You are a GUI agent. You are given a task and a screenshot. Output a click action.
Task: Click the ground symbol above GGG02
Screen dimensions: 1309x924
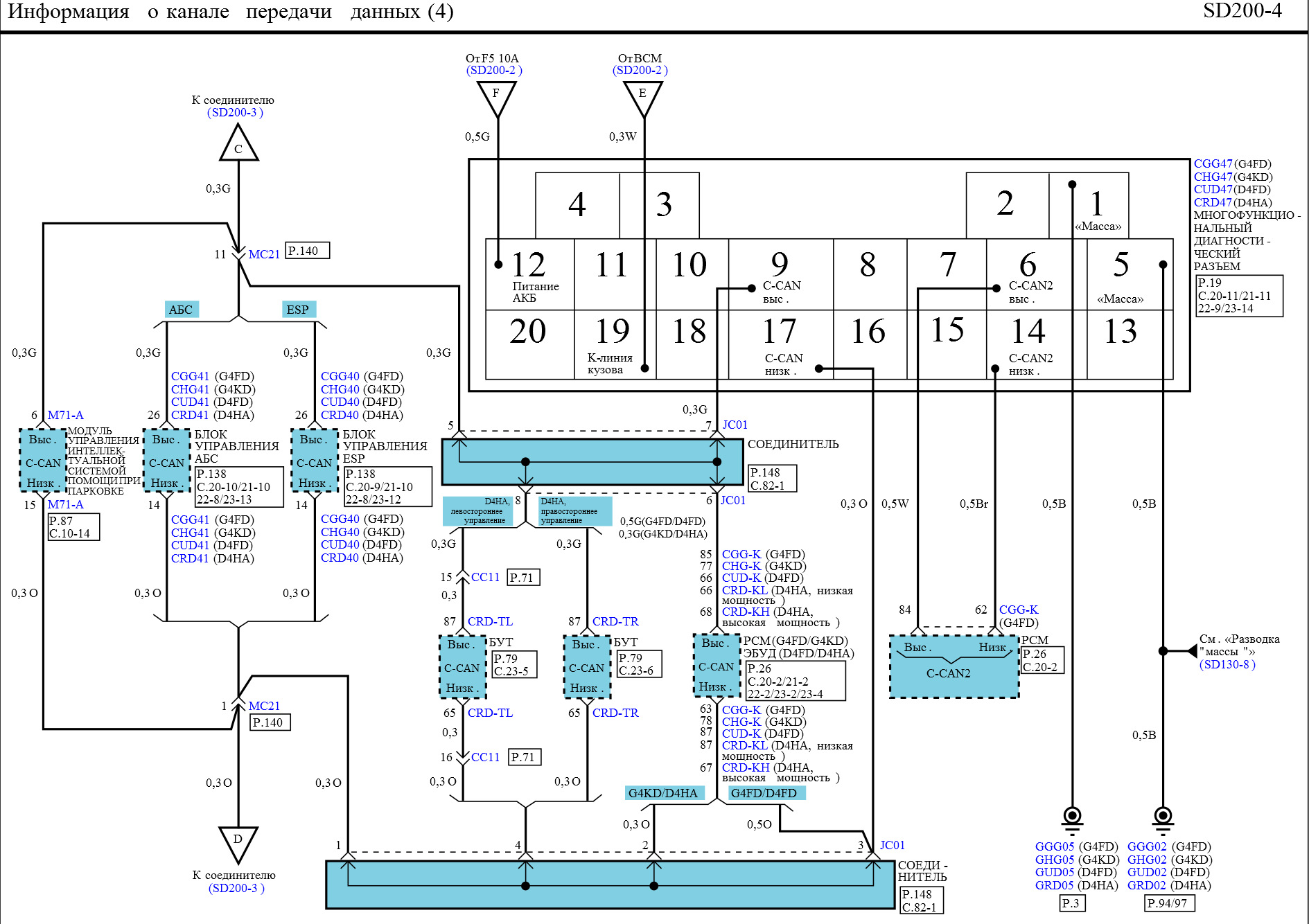pos(1163,821)
